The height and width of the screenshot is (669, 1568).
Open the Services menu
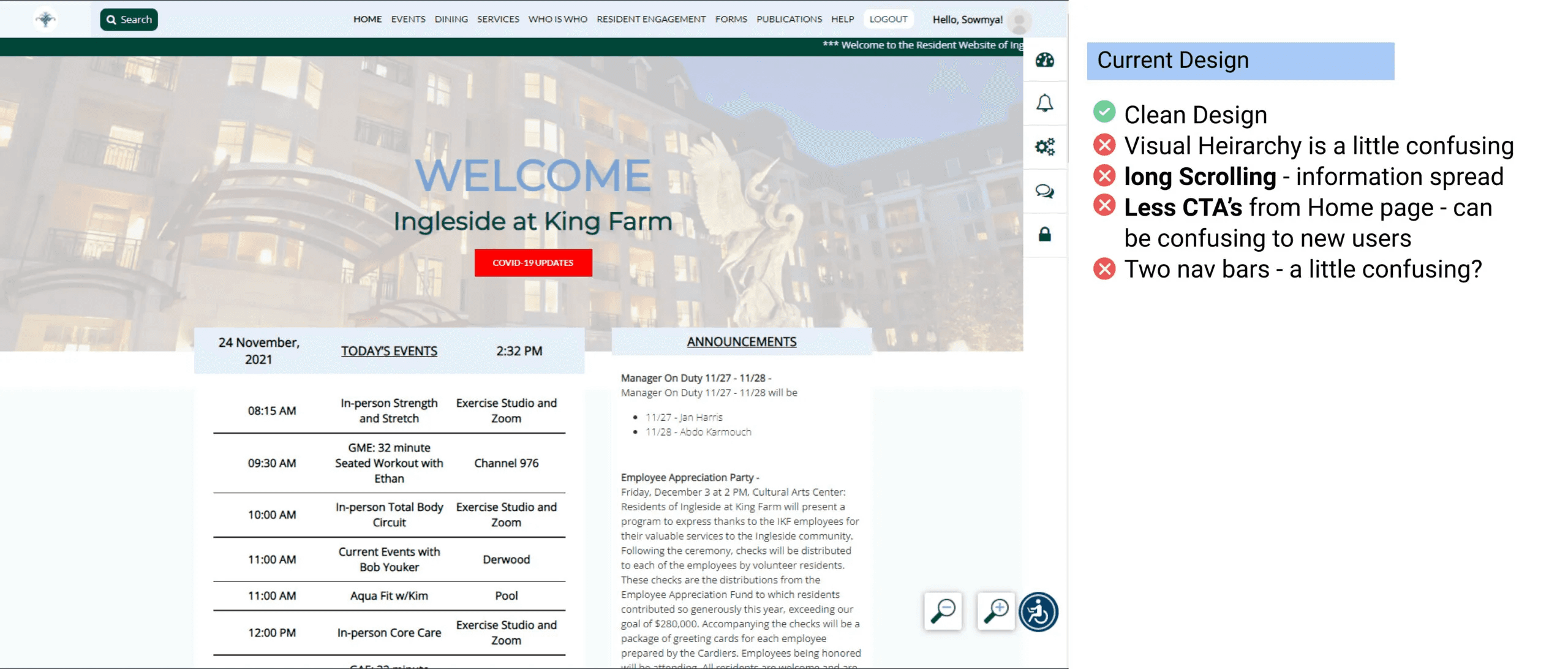point(498,20)
